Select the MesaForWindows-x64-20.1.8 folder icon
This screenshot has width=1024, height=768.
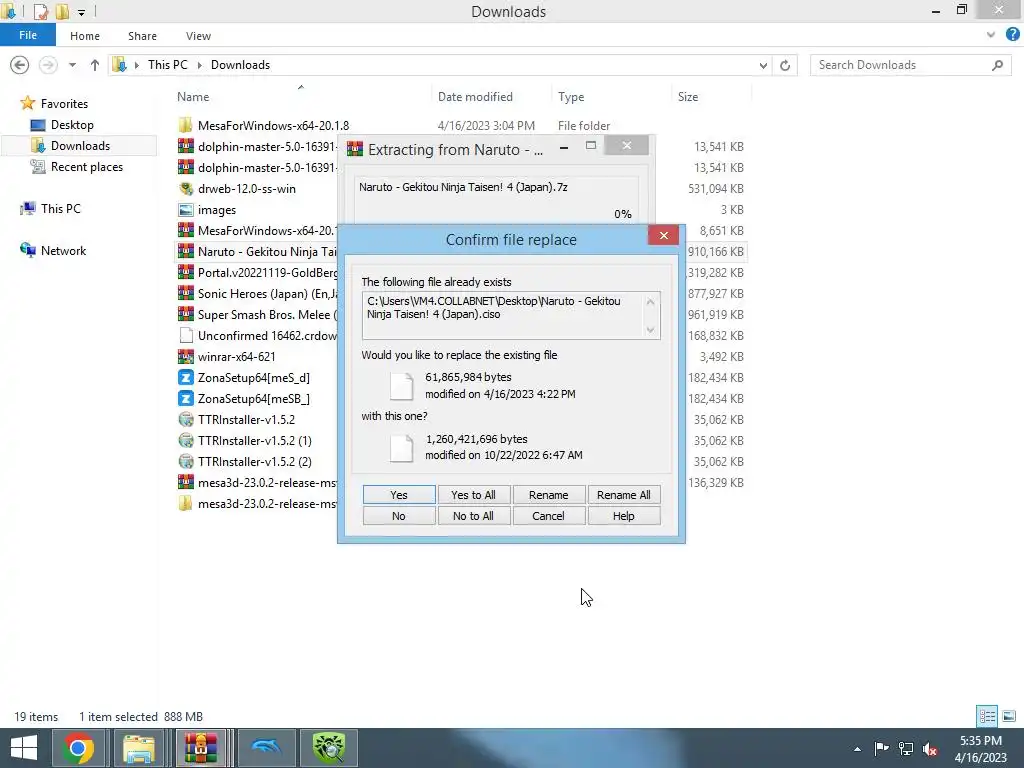point(185,125)
